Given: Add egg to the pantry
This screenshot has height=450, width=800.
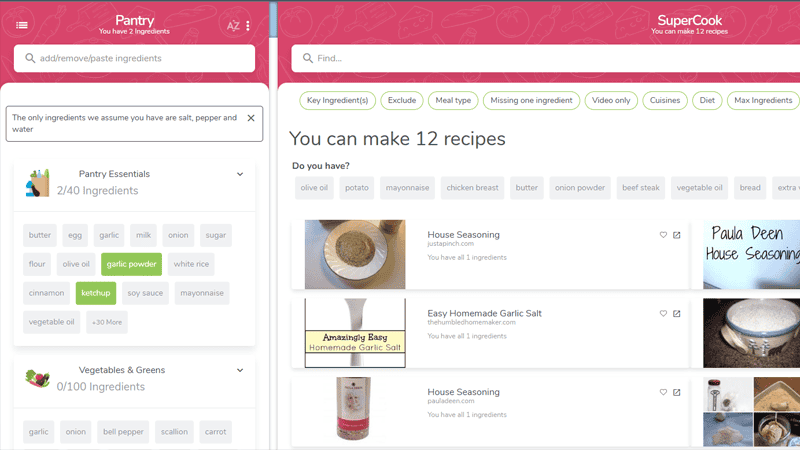Looking at the screenshot, I should [x=75, y=235].
